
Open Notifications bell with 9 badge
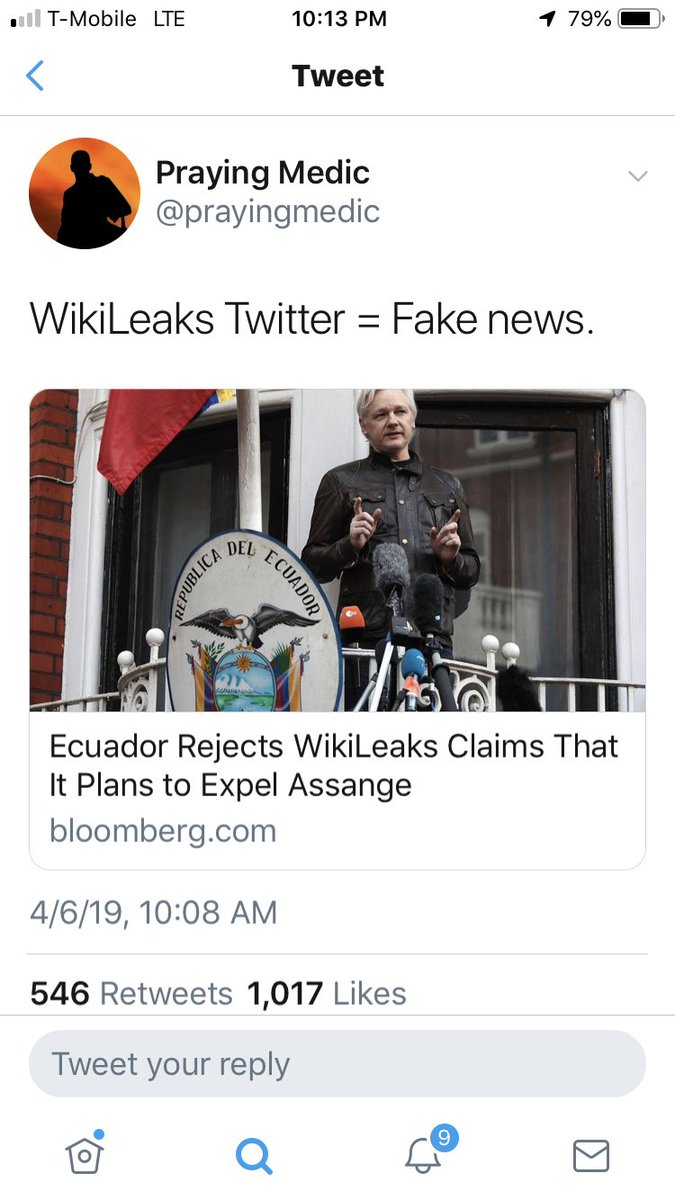pyautogui.click(x=424, y=1155)
